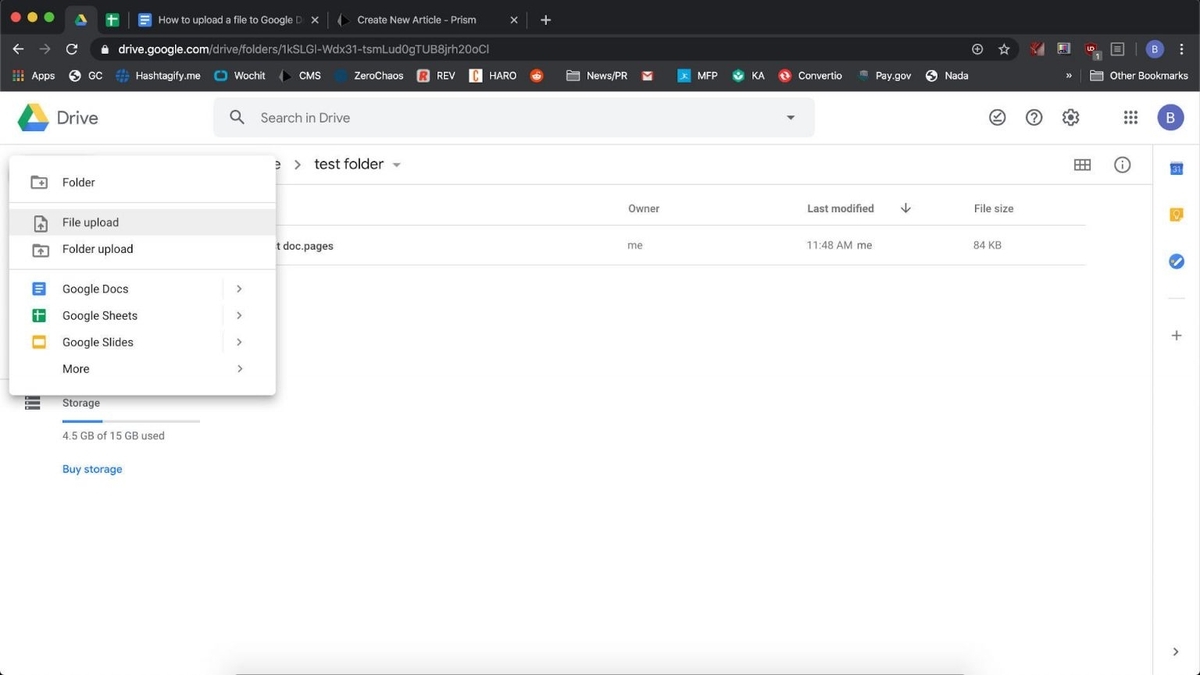Click the Buy storage link
The image size is (1200, 675).
pos(92,468)
